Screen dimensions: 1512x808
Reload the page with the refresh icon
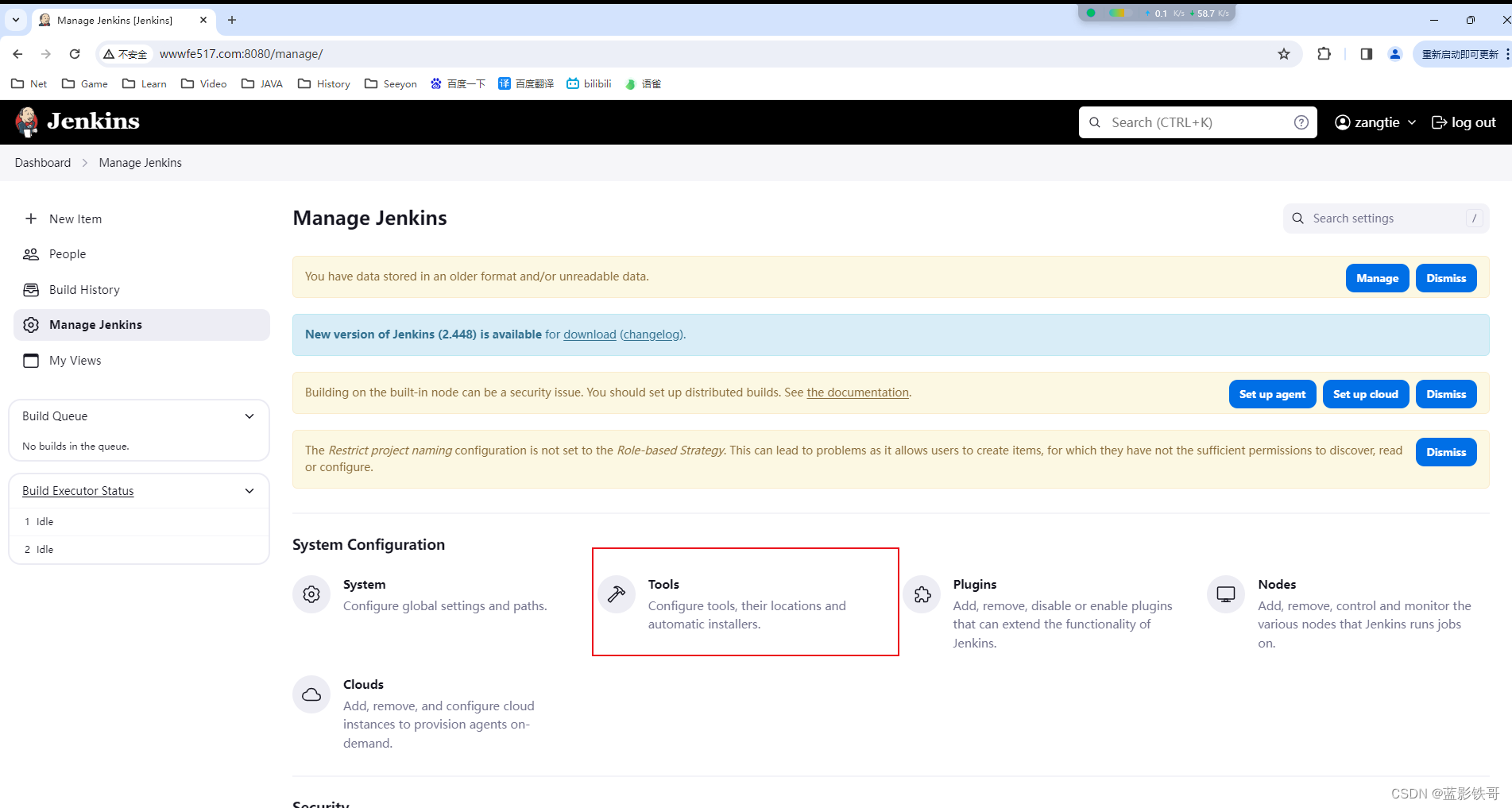tap(75, 54)
